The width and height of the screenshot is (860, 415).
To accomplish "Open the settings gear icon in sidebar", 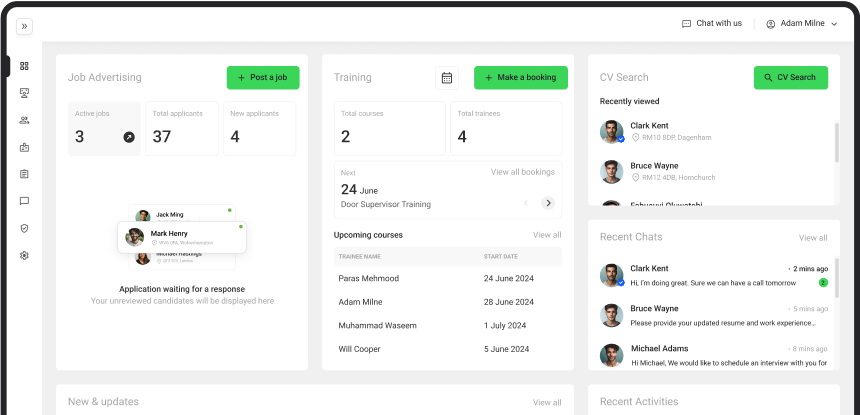I will [24, 255].
